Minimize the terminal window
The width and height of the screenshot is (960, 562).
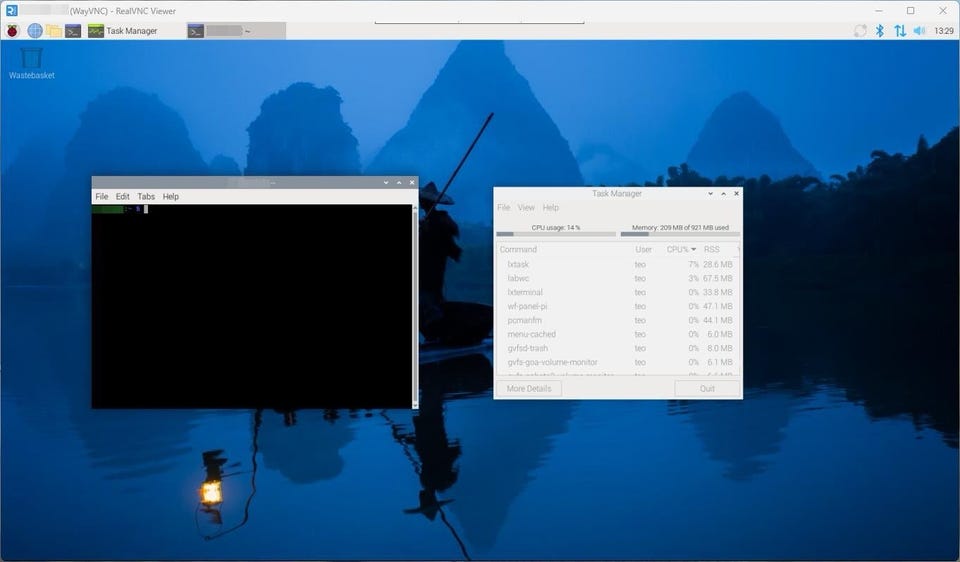(386, 182)
